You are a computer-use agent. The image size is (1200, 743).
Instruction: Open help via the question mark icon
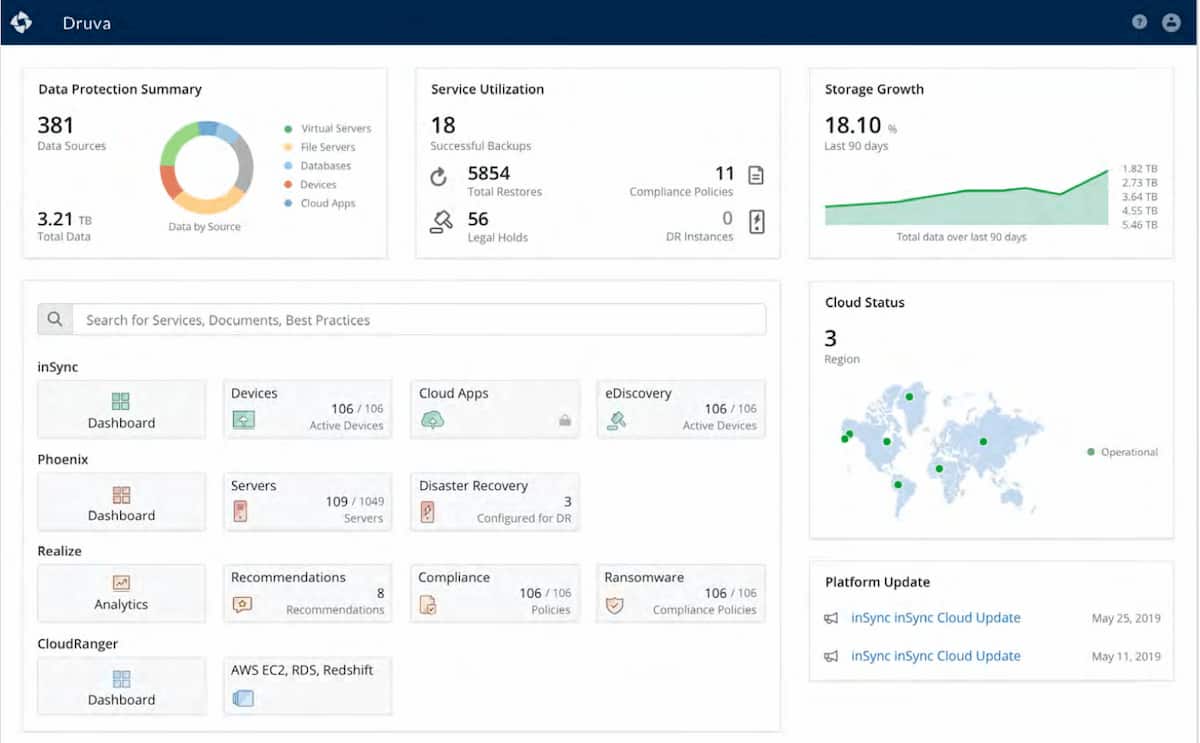click(x=1139, y=22)
